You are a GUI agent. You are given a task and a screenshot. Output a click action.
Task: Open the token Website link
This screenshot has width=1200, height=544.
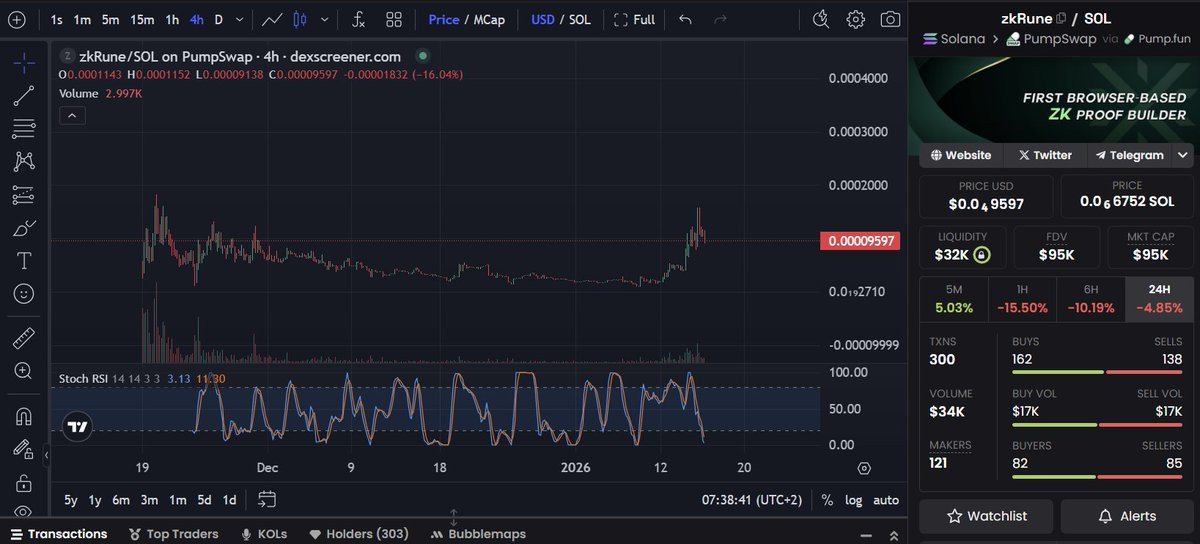(x=961, y=155)
